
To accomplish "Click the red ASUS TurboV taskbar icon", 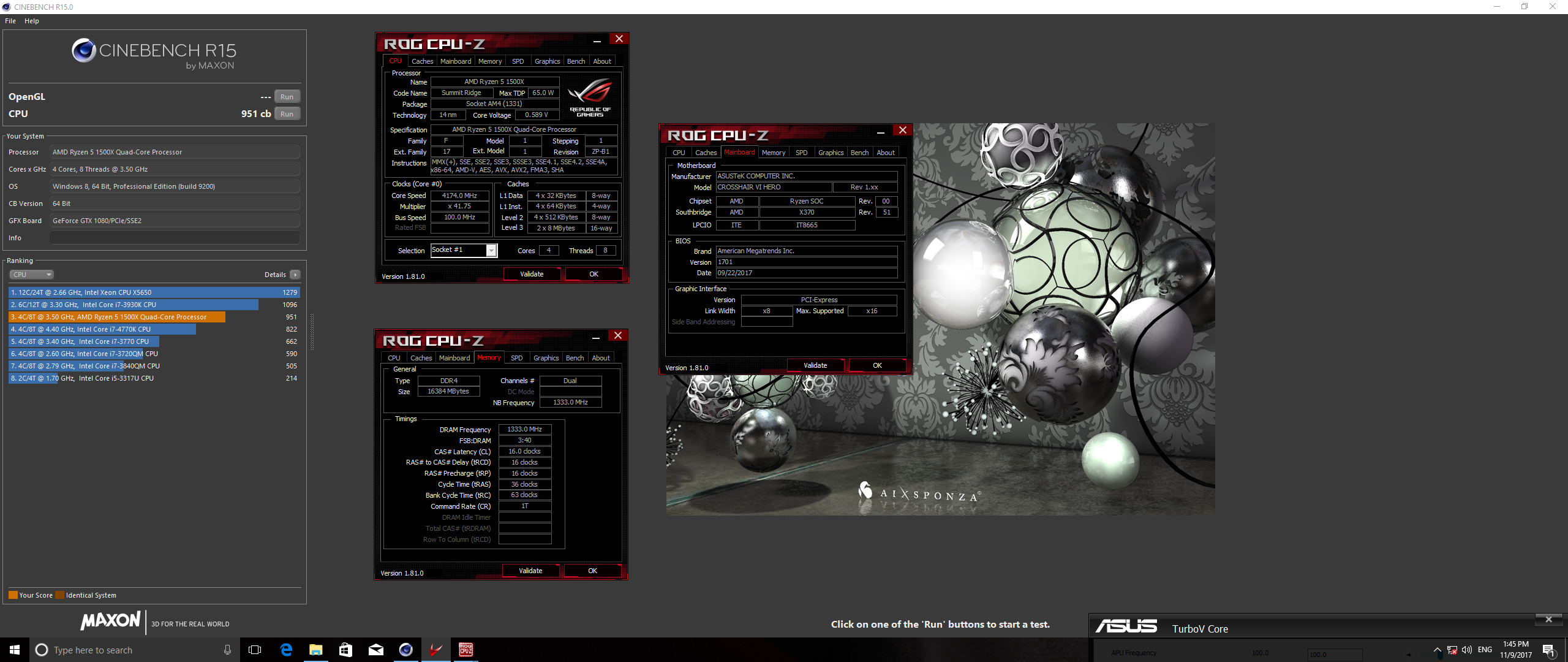I will pos(435,650).
